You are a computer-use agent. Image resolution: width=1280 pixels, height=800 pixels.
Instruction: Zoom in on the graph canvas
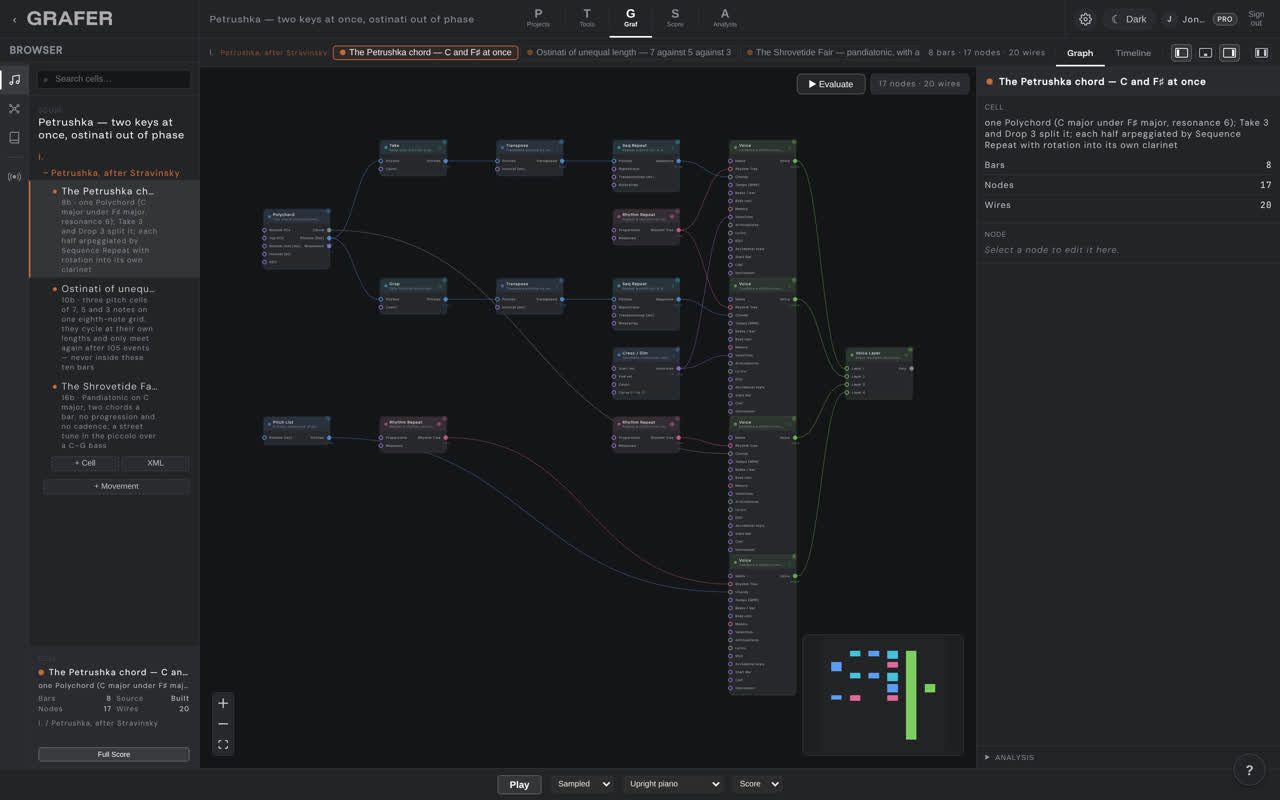click(223, 703)
